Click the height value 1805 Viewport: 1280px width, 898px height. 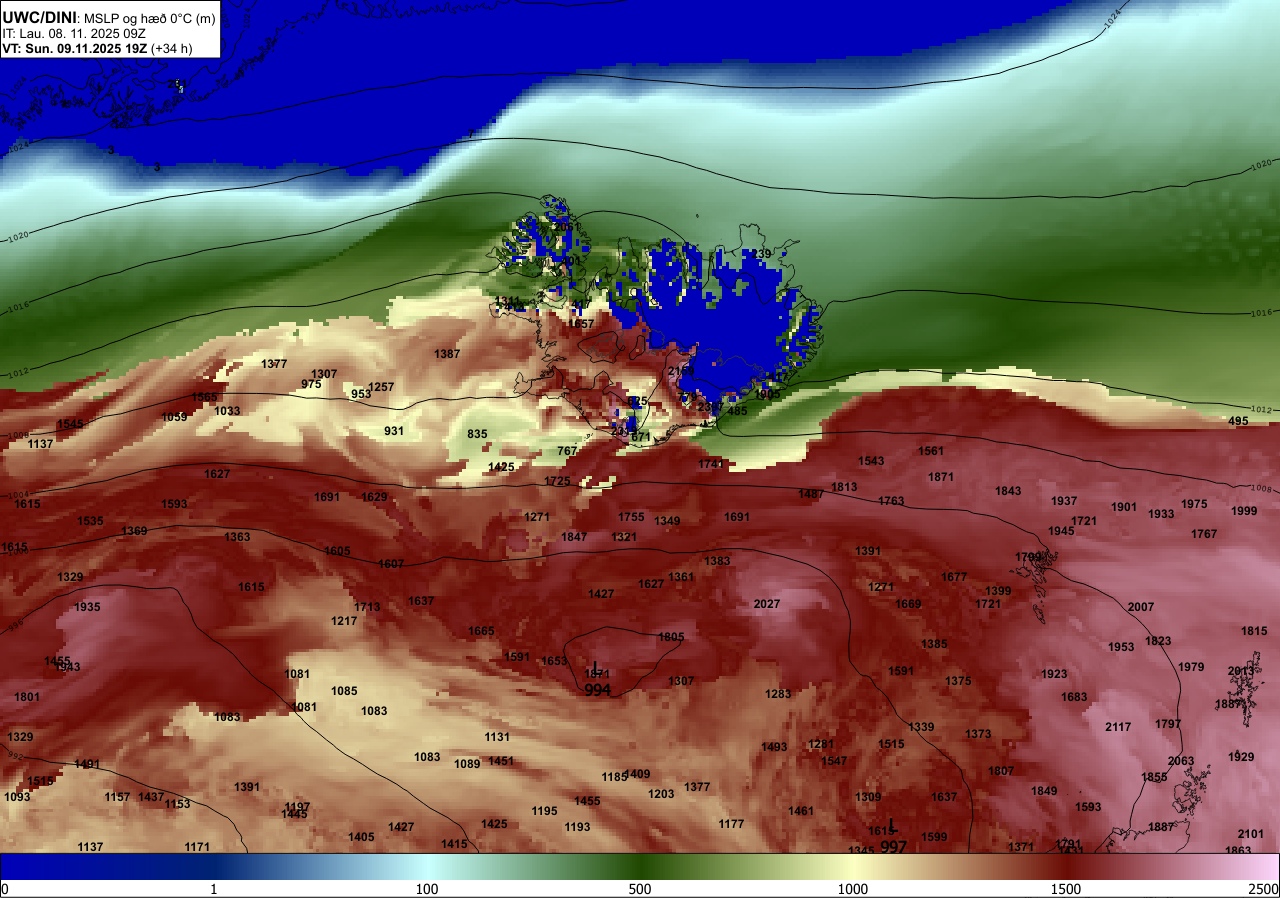pos(671,637)
